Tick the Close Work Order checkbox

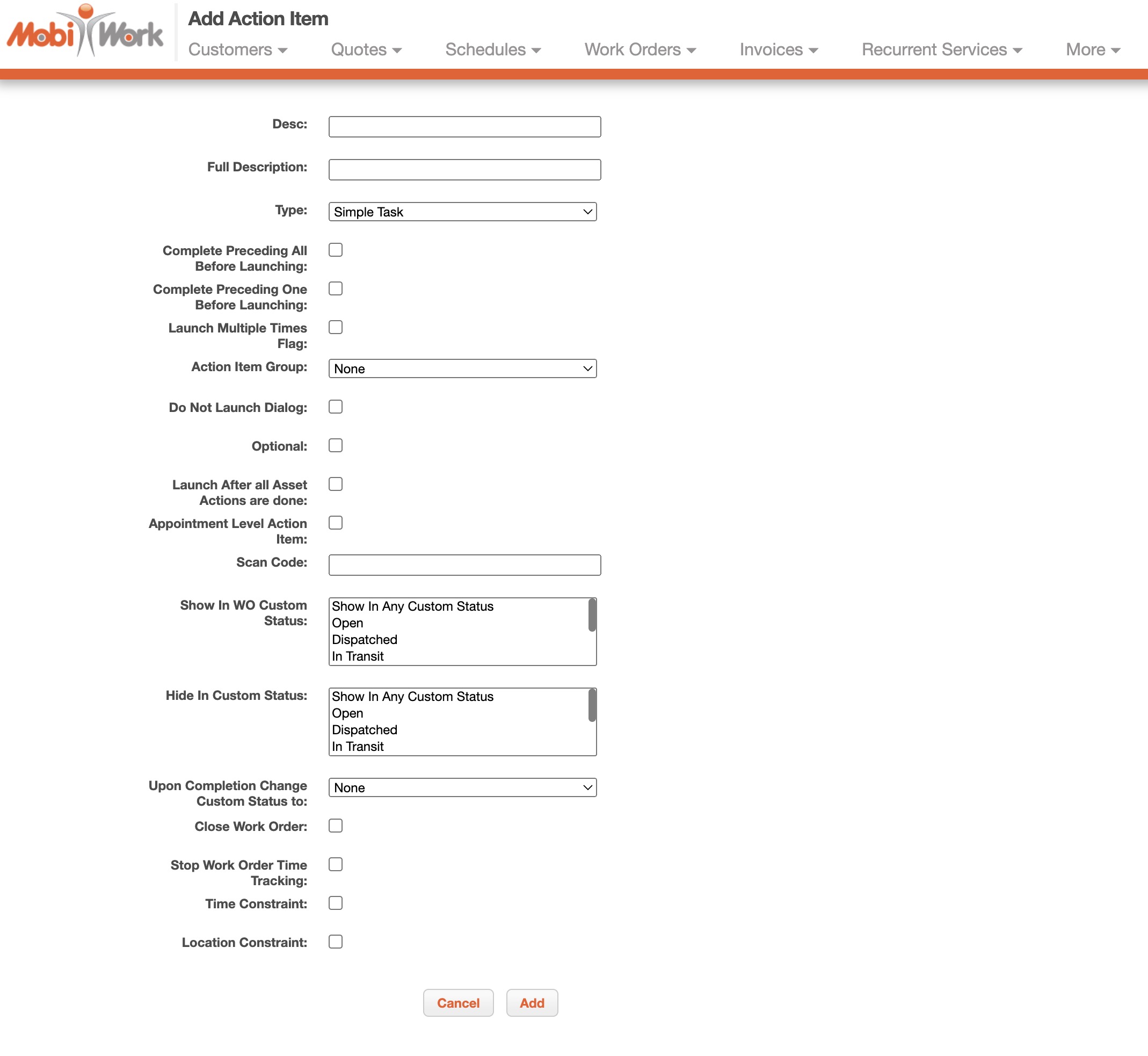[x=335, y=826]
